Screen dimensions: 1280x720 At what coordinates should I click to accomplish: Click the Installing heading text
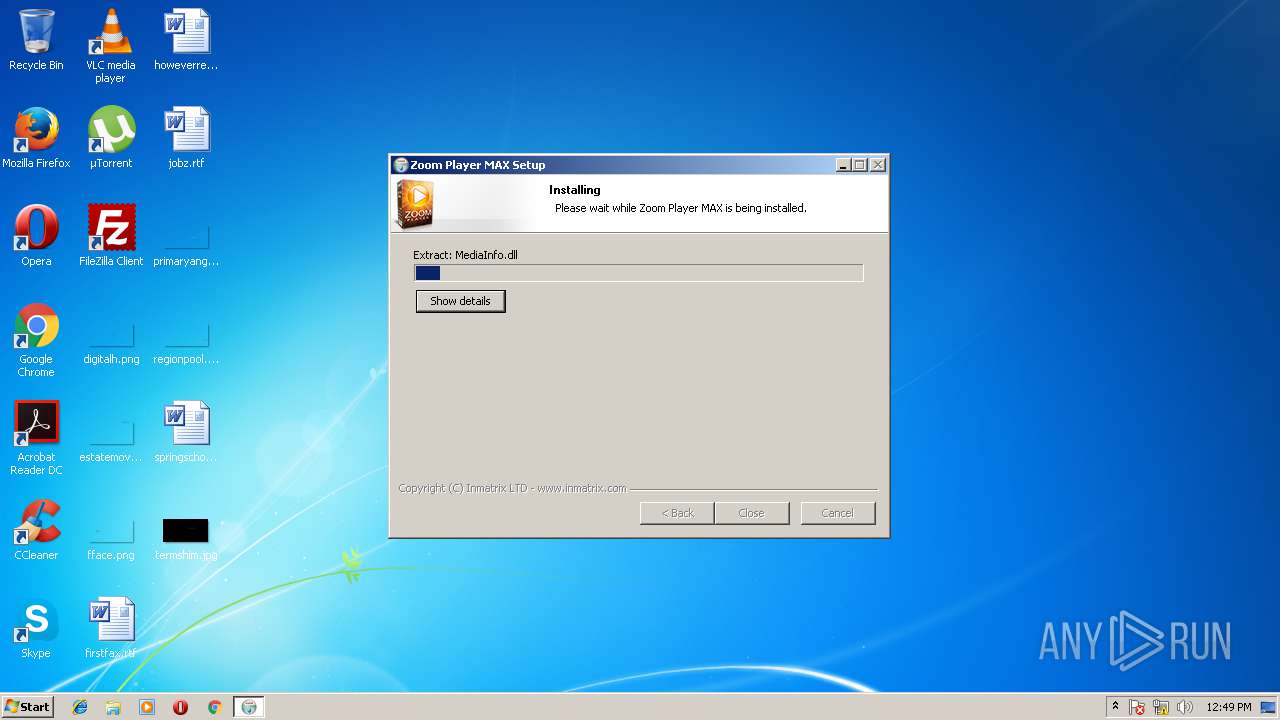tap(575, 190)
